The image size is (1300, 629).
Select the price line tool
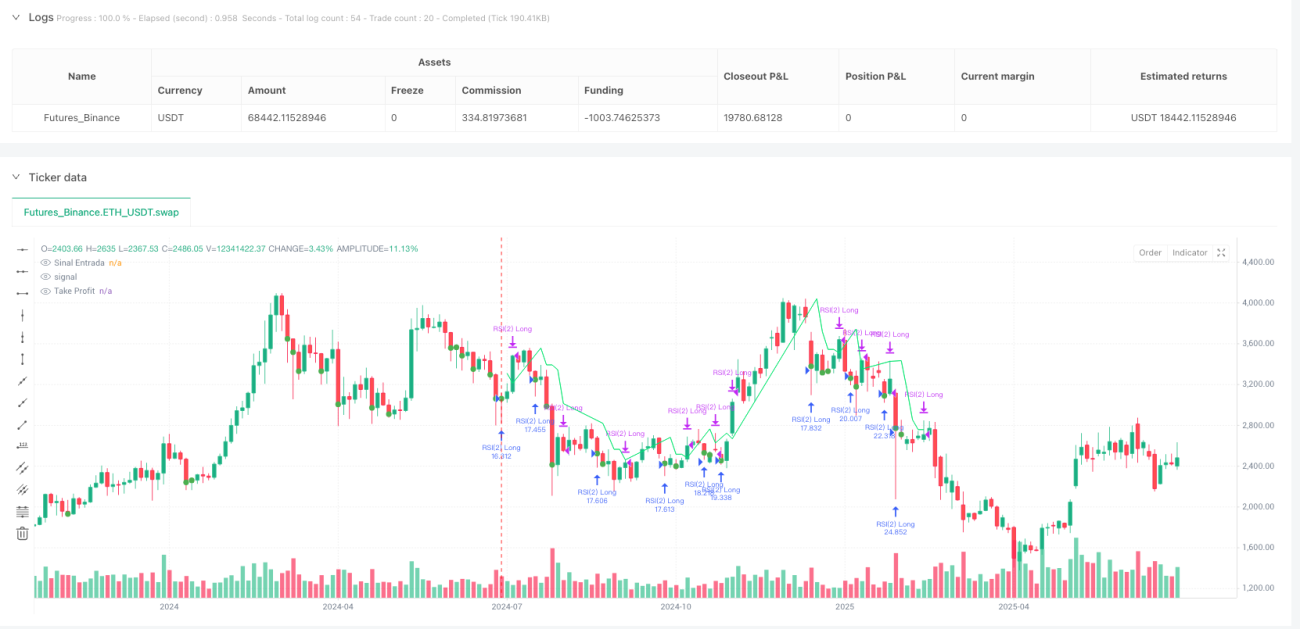click(22, 446)
